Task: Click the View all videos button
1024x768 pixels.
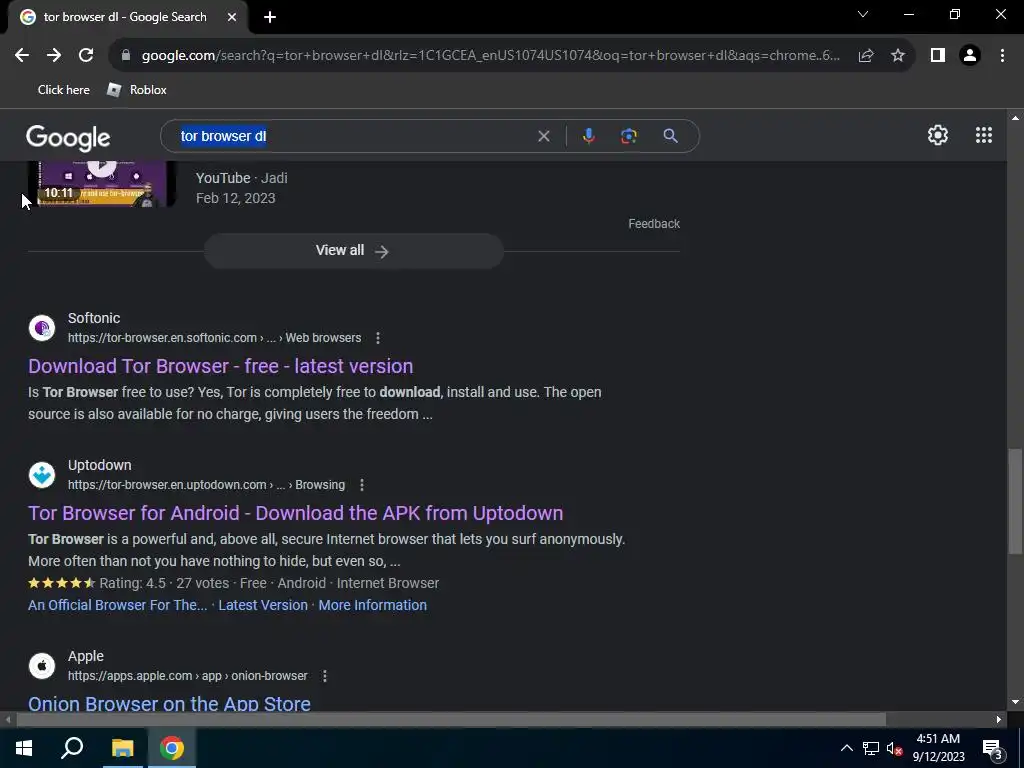Action: coord(353,251)
